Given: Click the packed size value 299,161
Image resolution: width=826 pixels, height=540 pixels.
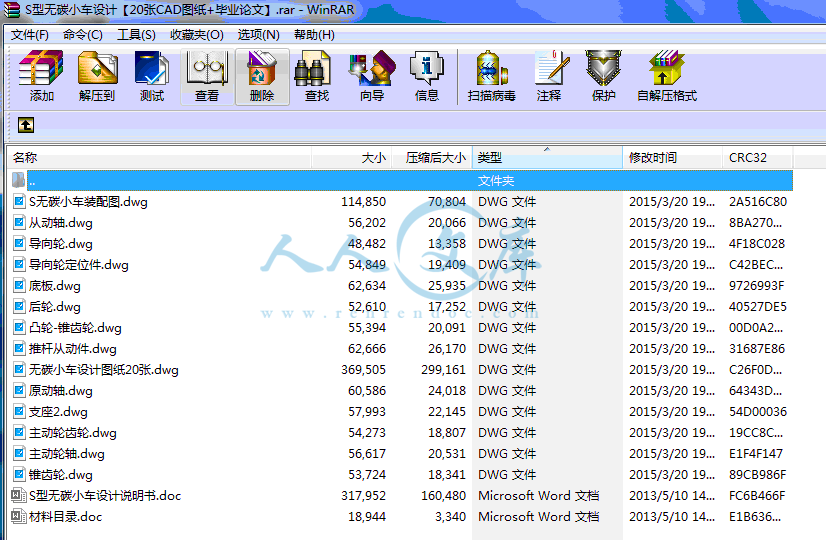Looking at the screenshot, I should click(444, 370).
